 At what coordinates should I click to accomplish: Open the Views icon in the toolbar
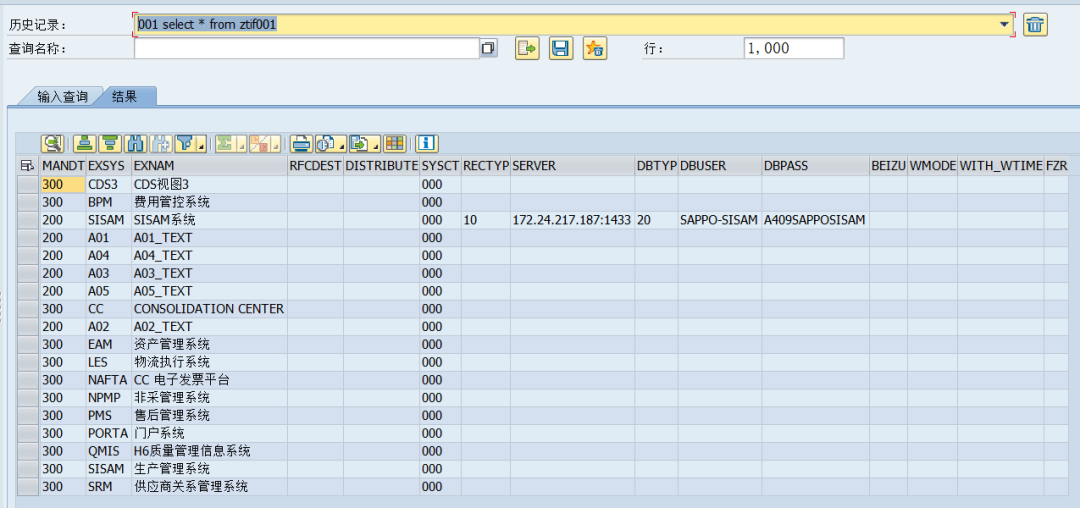coord(325,143)
